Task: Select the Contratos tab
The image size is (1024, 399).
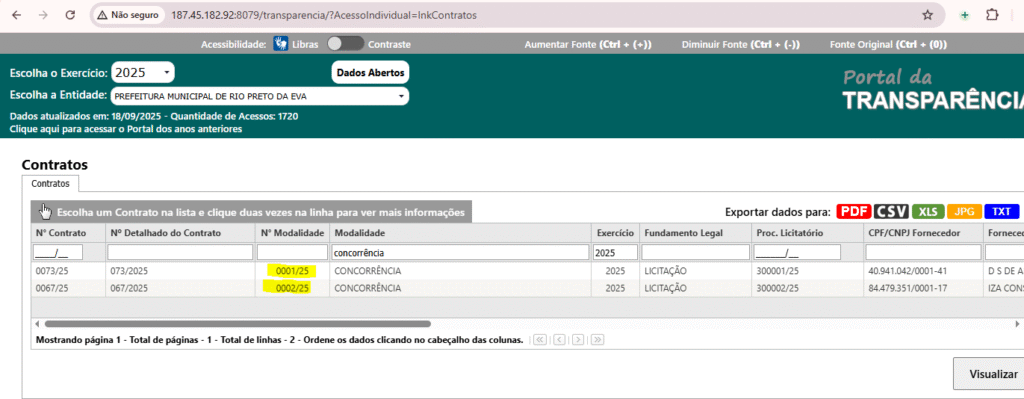Action: (x=50, y=184)
